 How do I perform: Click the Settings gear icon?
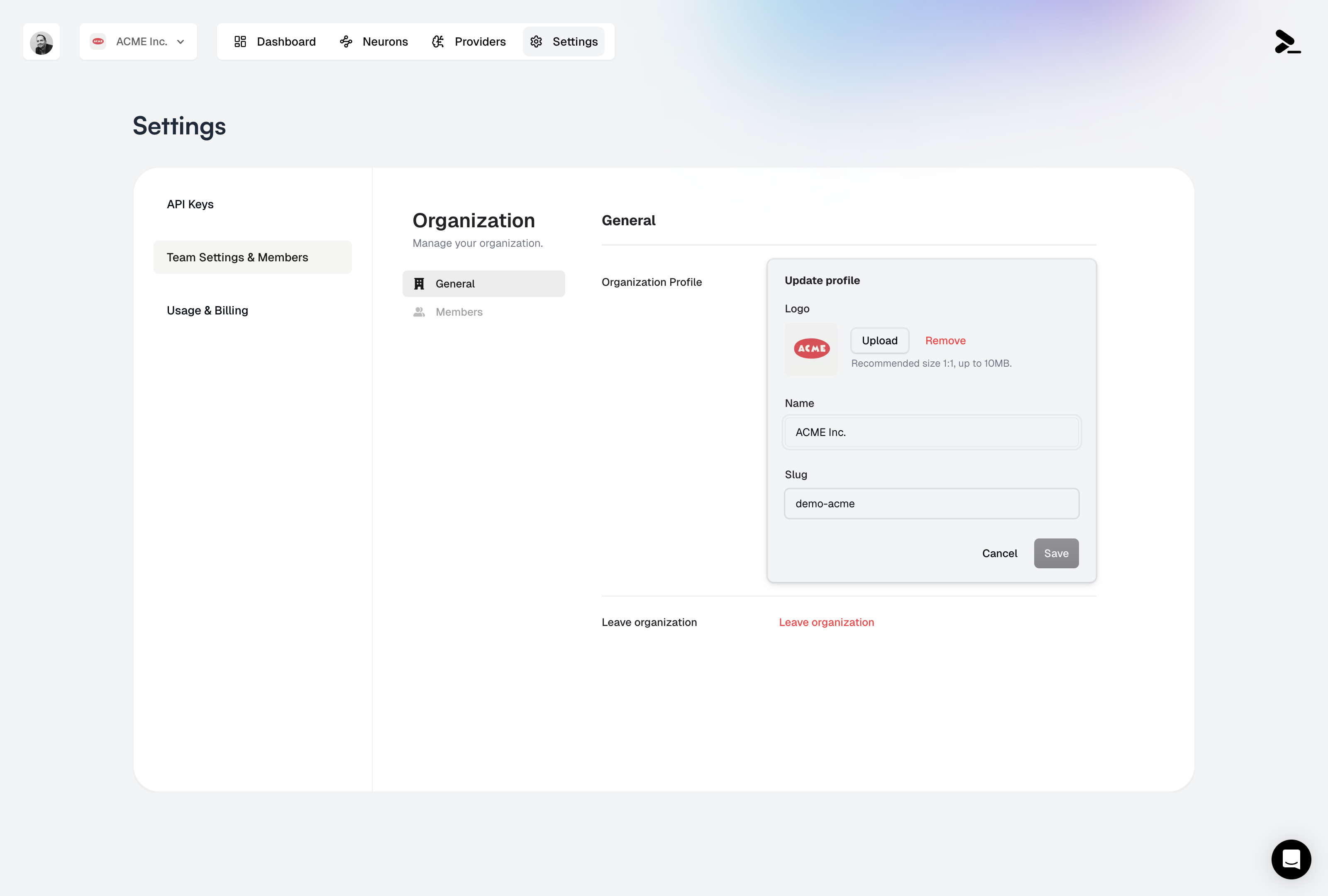[536, 41]
